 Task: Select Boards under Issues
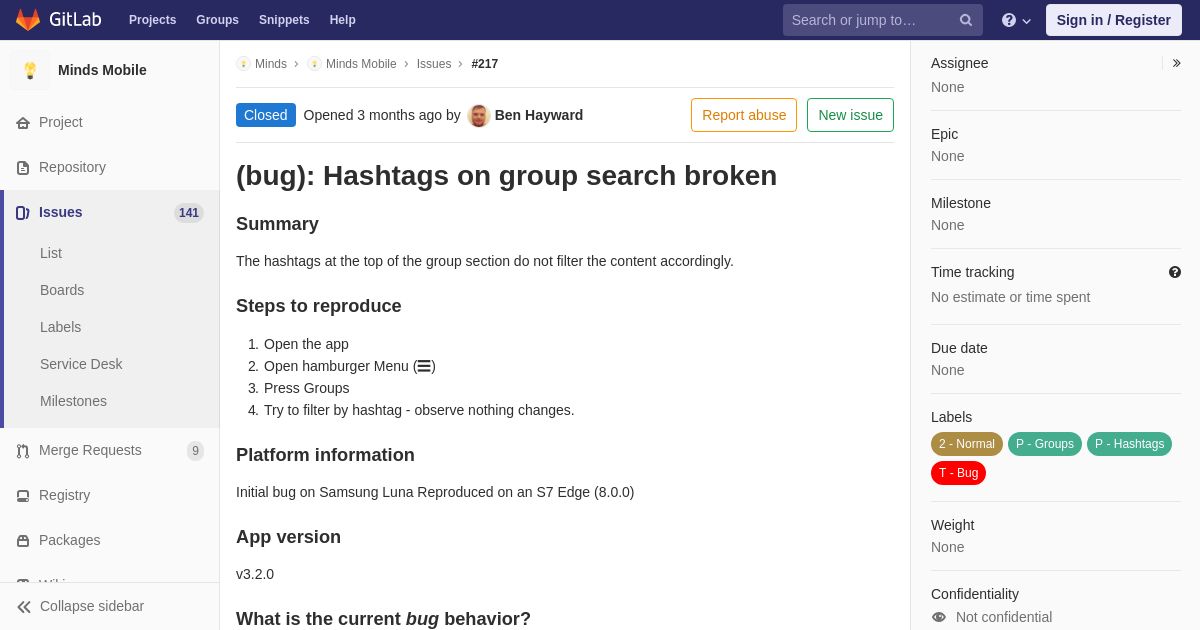pos(62,290)
